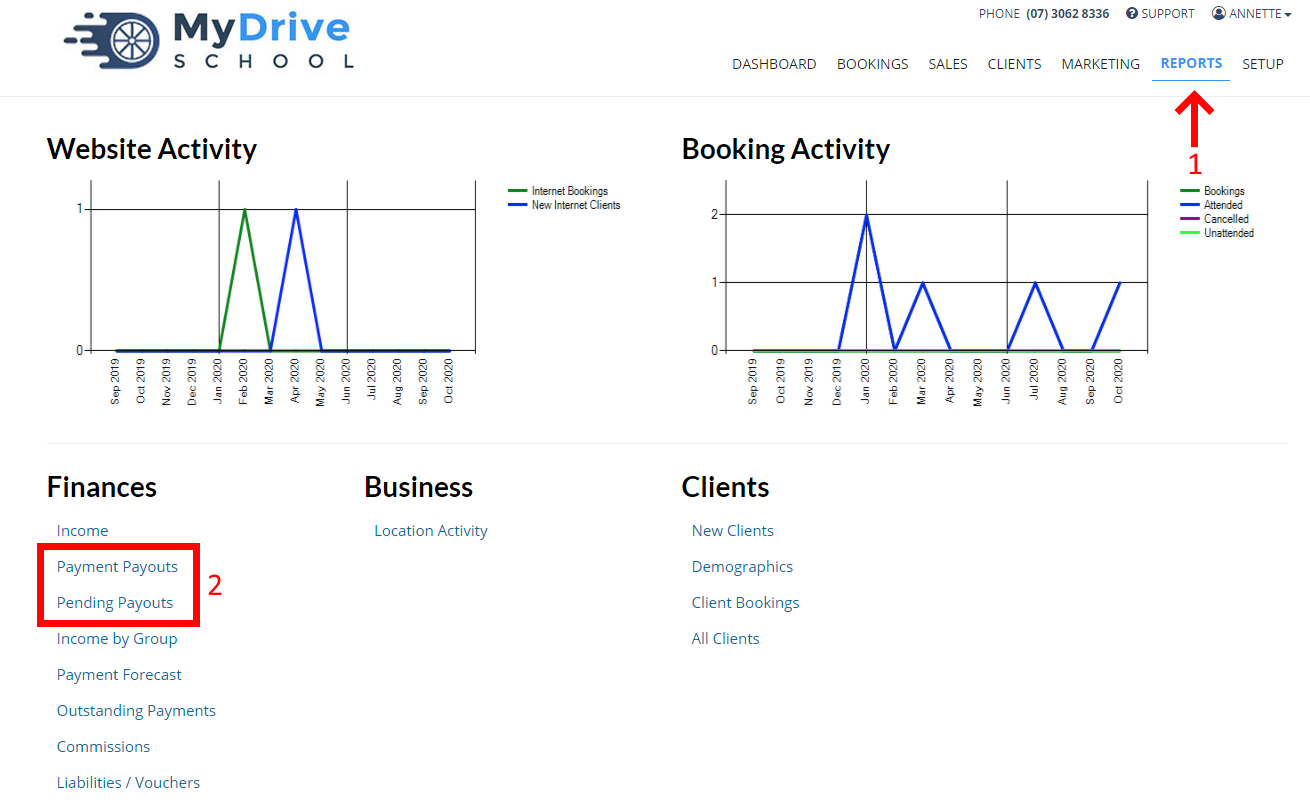This screenshot has height=805, width=1310.
Task: Click the Website Activity heading
Action: point(152,149)
